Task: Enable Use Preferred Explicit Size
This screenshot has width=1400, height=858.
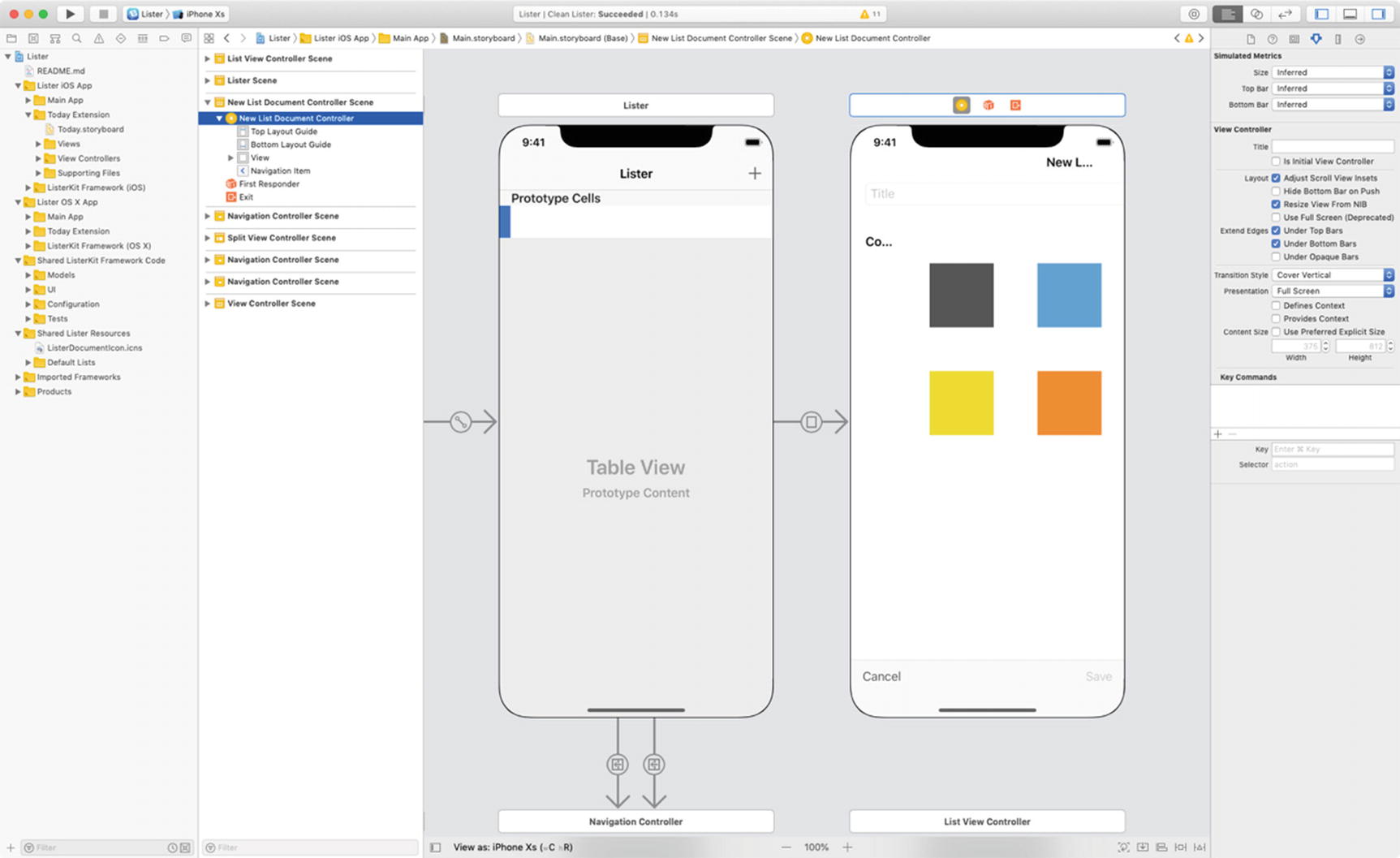Action: tap(1276, 331)
